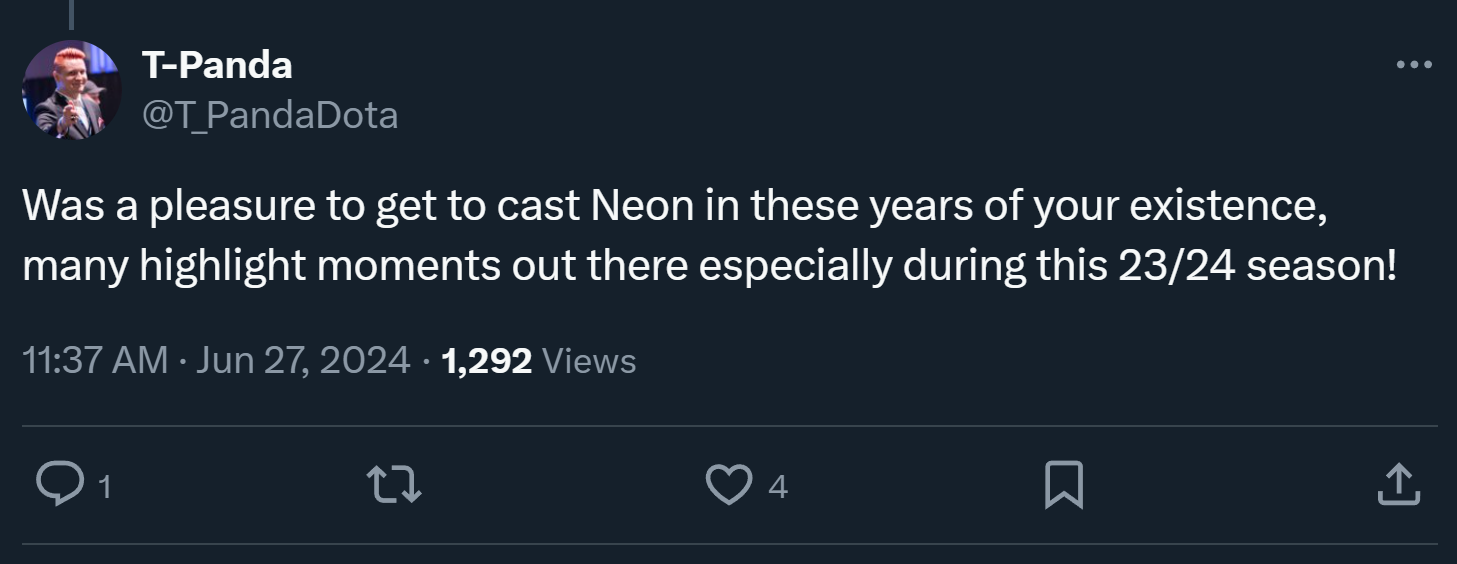Viewport: 1457px width, 564px height.
Task: Visit the @T_PandaDota handle link
Action: click(x=270, y=116)
